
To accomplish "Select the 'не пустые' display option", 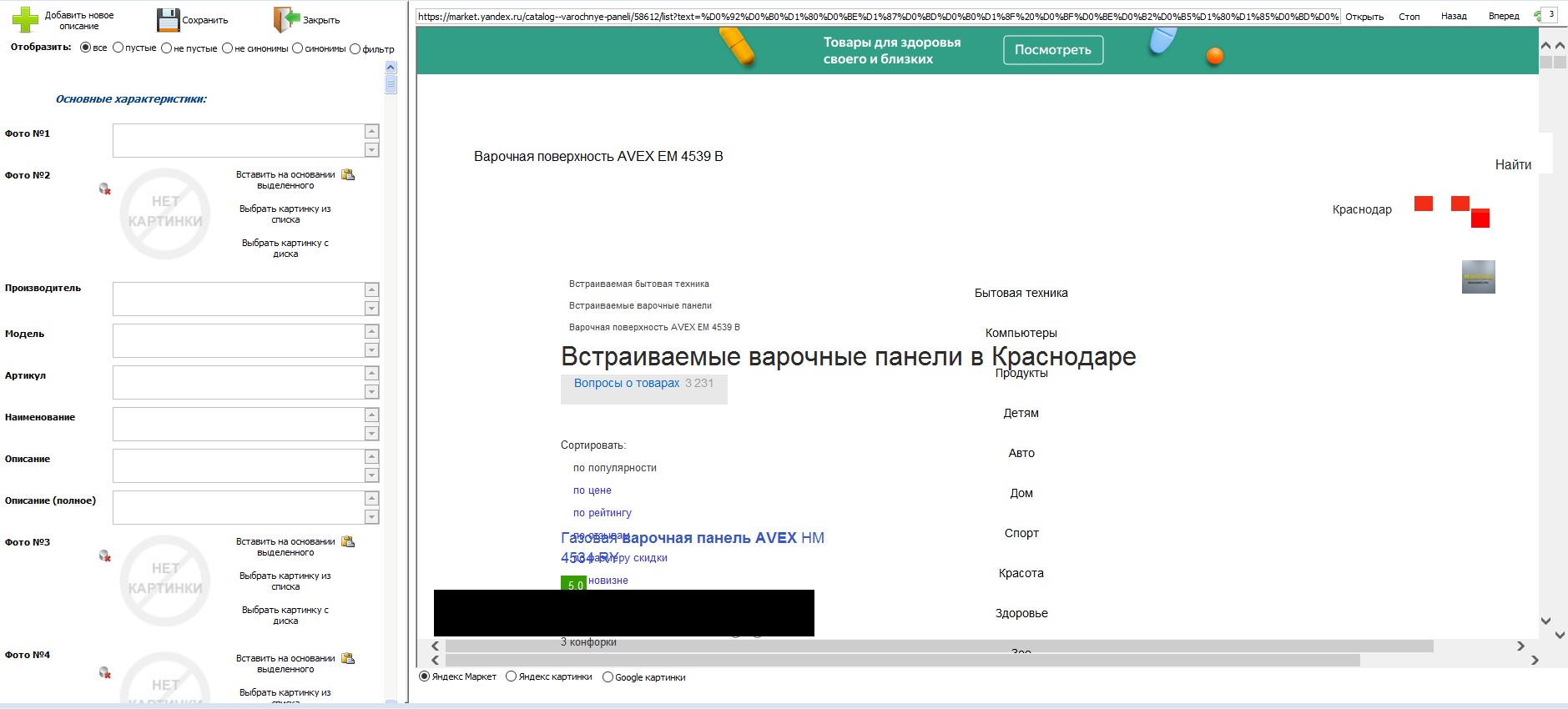I will 166,48.
